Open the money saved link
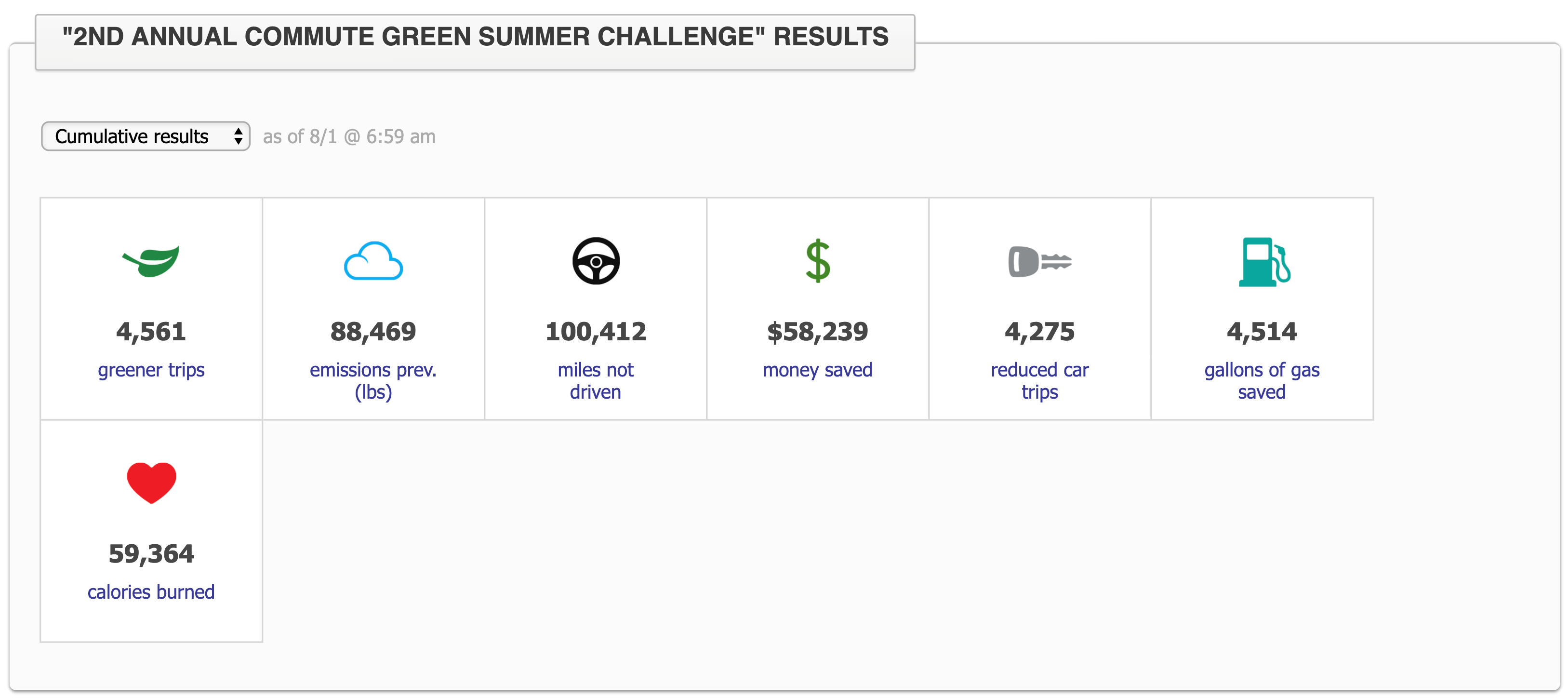 (817, 370)
